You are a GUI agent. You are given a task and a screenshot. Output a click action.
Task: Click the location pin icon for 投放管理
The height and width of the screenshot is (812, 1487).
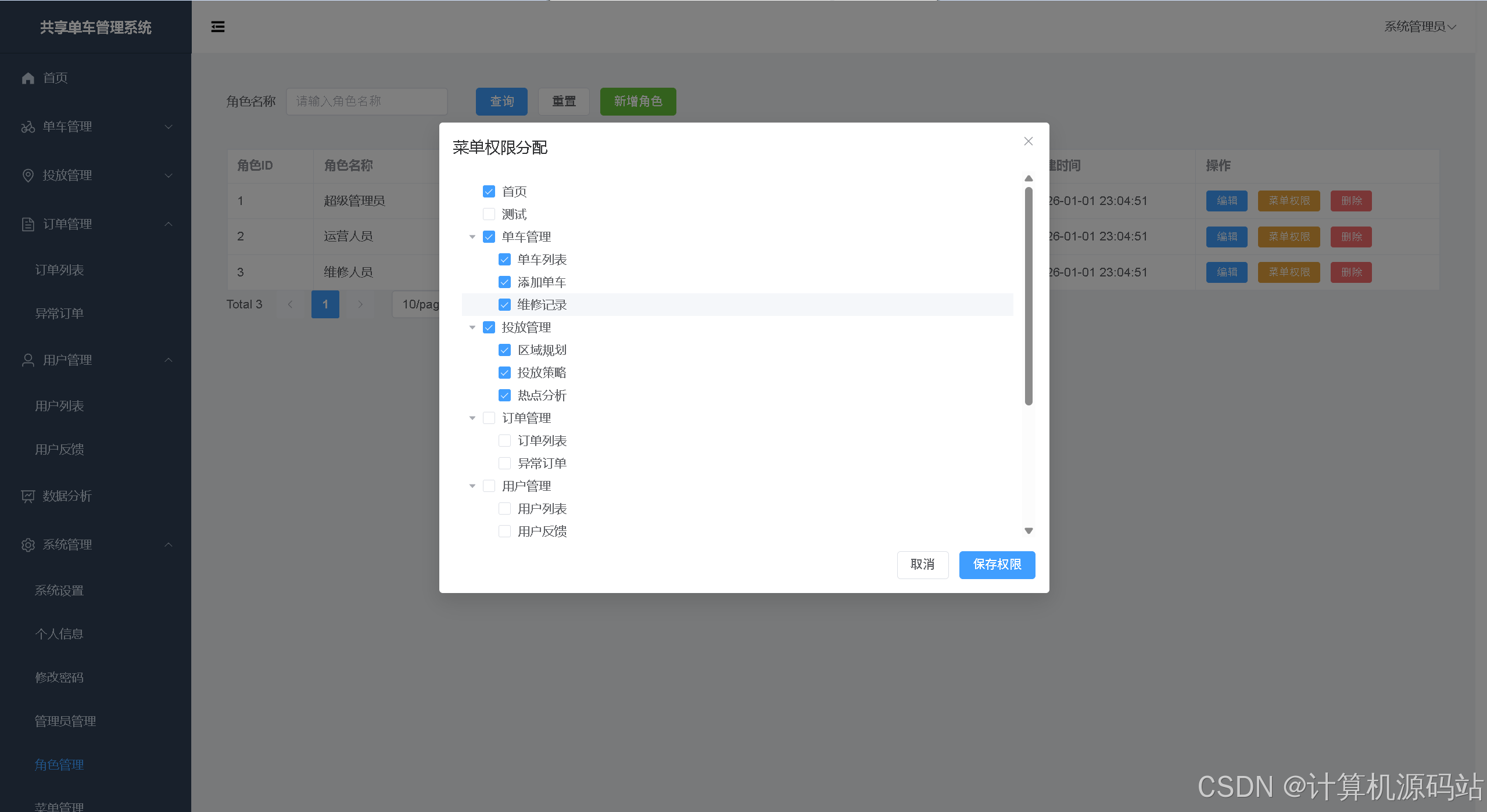tap(28, 175)
